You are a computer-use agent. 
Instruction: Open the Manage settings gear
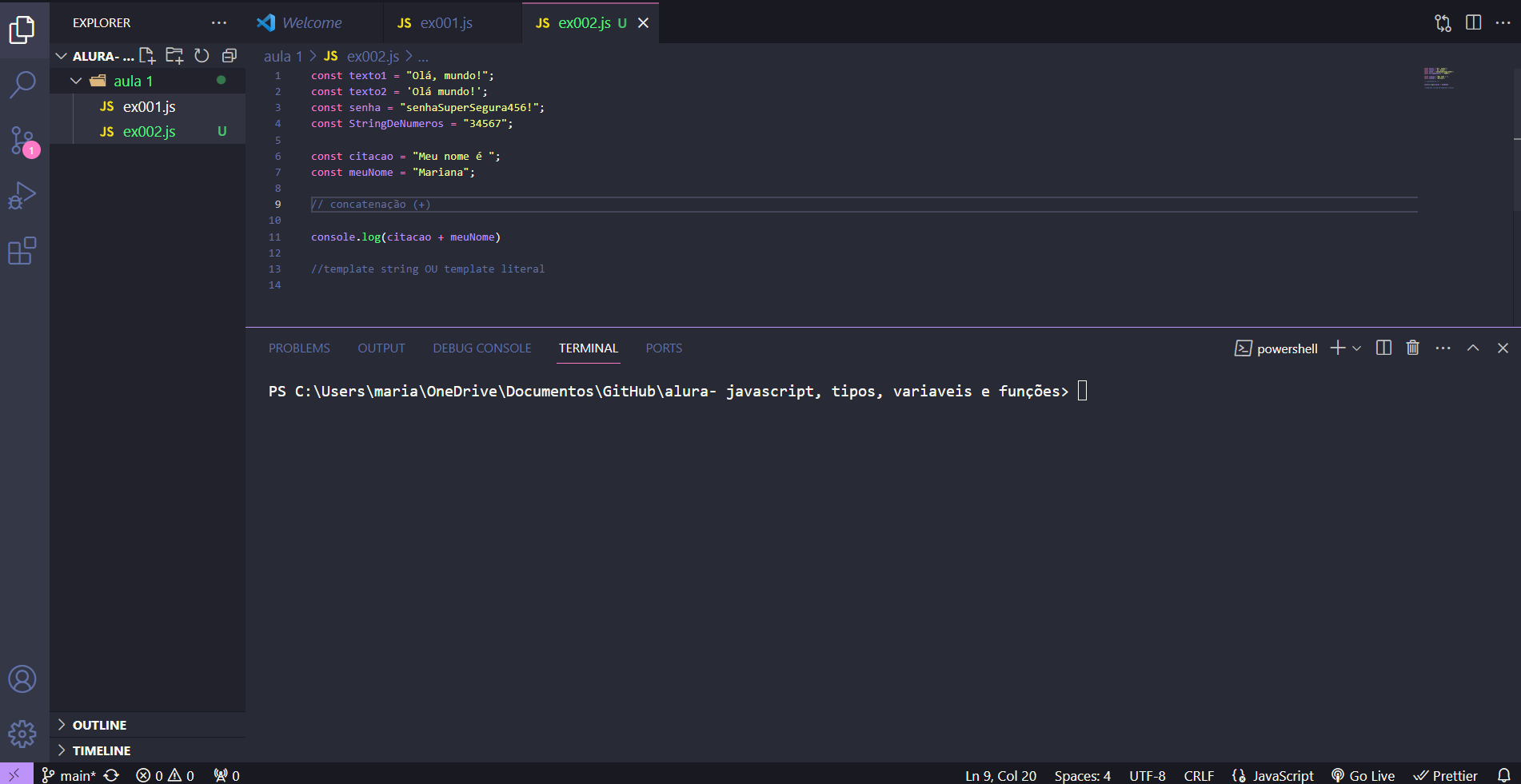pos(22,734)
